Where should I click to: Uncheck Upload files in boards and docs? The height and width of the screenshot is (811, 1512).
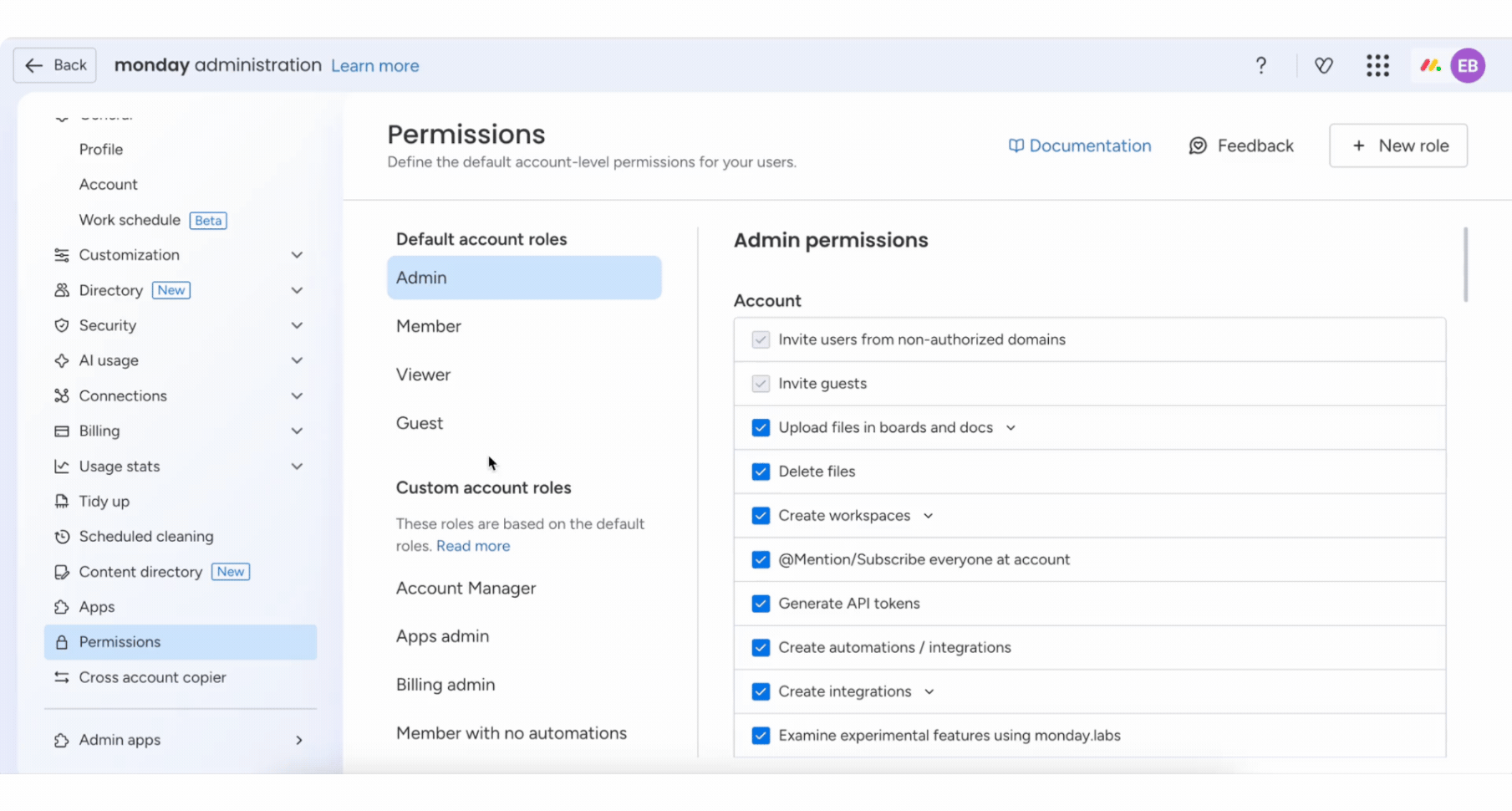click(x=761, y=427)
